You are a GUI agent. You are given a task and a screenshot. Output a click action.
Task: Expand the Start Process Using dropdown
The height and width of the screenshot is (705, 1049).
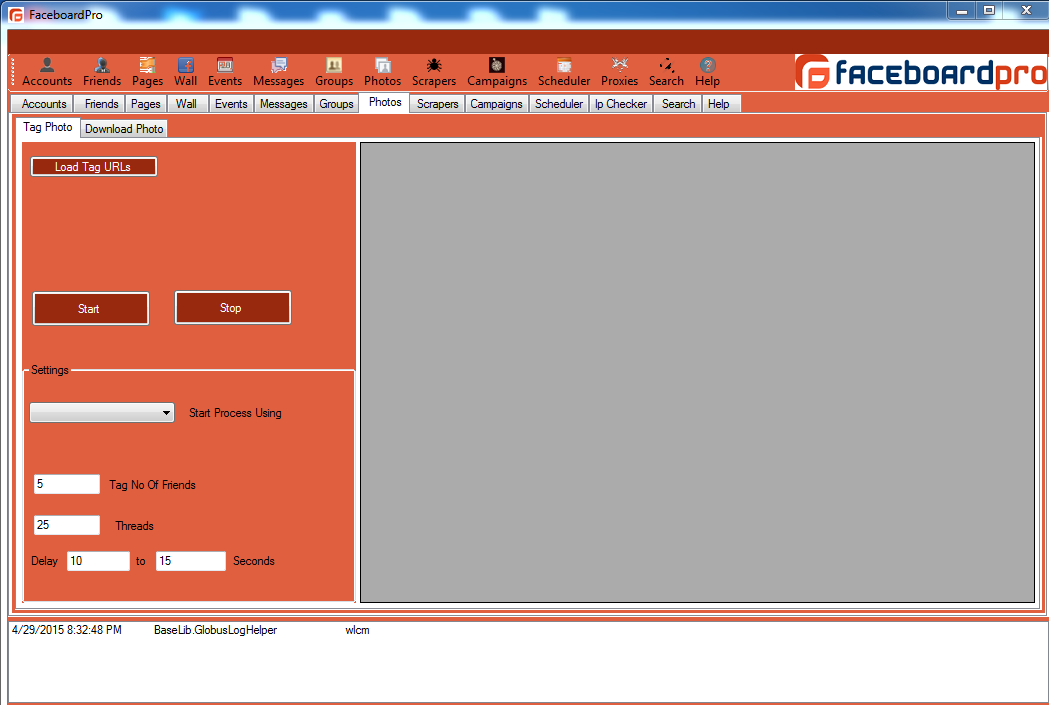102,413
